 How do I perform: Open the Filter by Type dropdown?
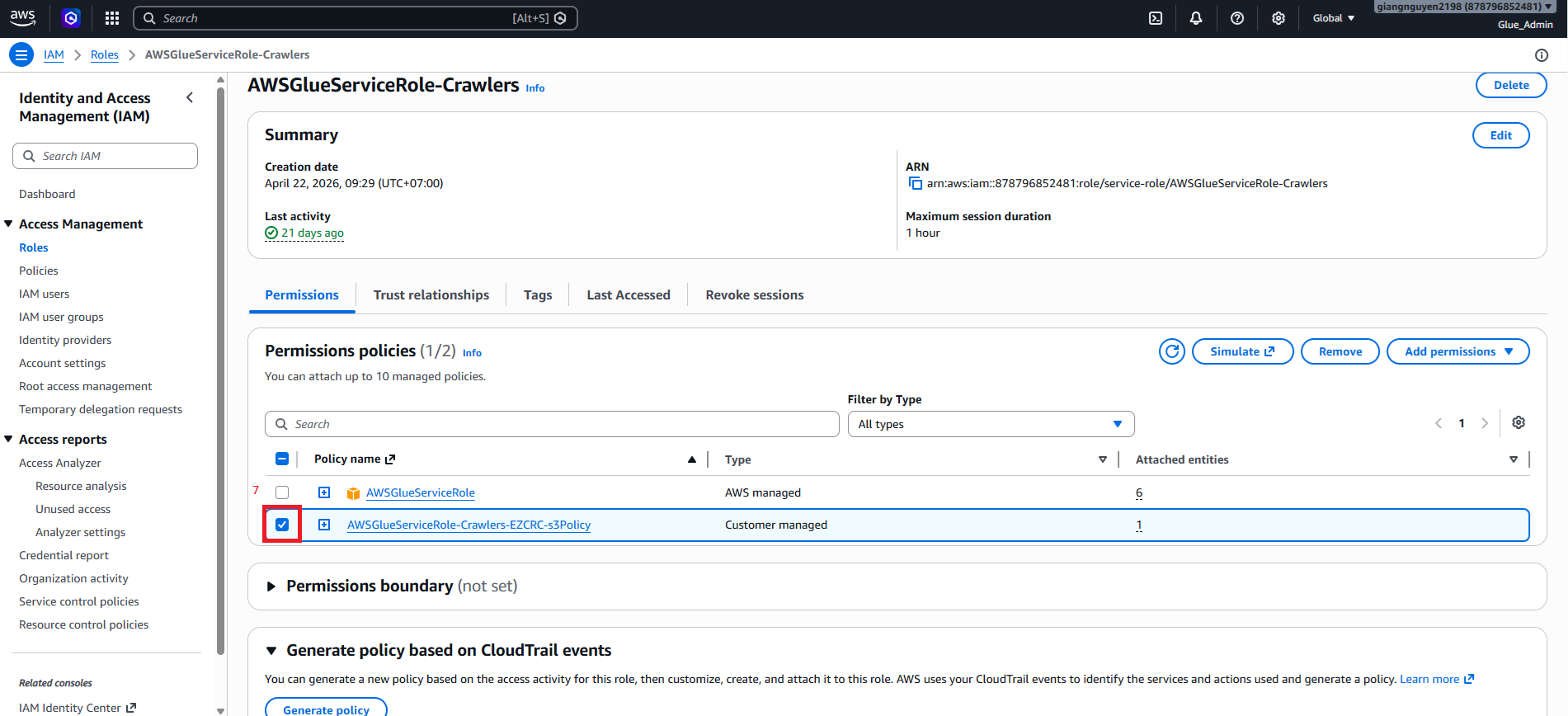point(991,424)
